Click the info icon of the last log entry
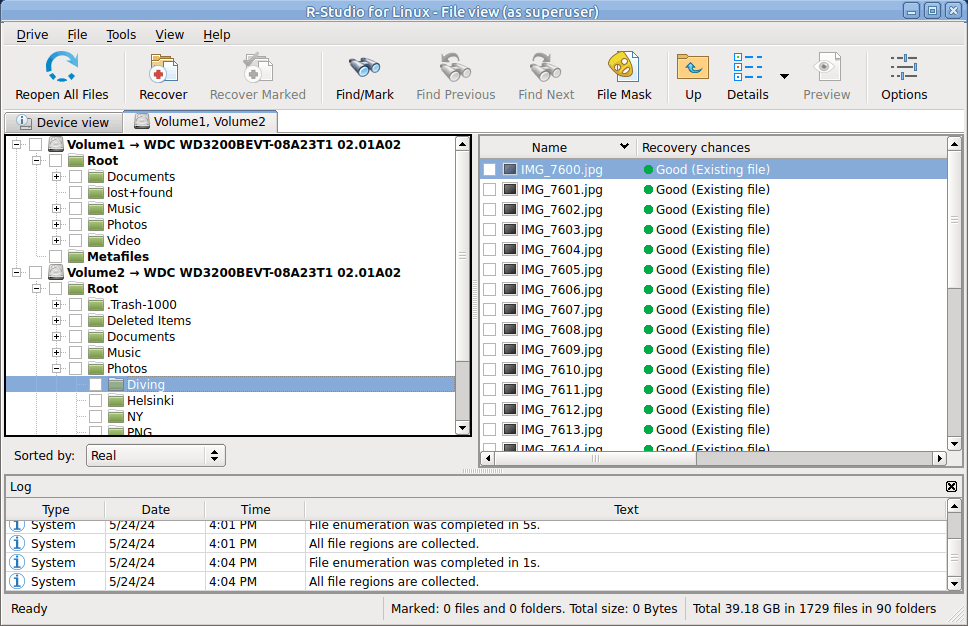The image size is (968, 626). point(17,581)
